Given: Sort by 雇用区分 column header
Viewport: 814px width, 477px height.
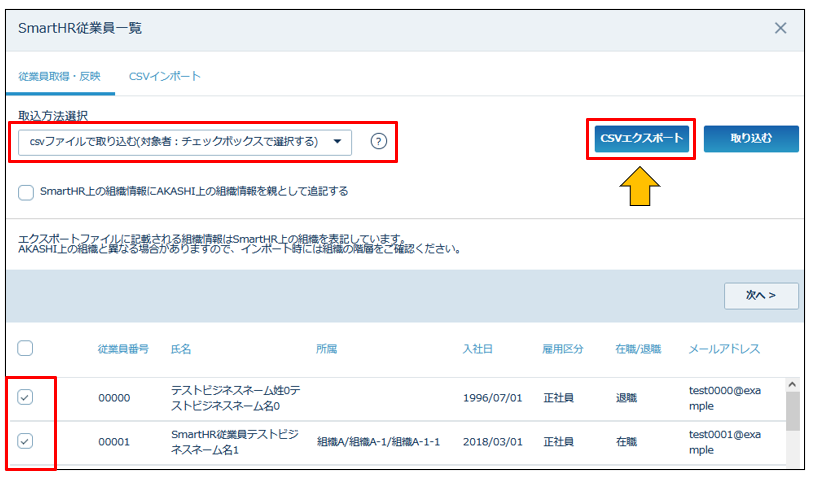Looking at the screenshot, I should (x=563, y=349).
